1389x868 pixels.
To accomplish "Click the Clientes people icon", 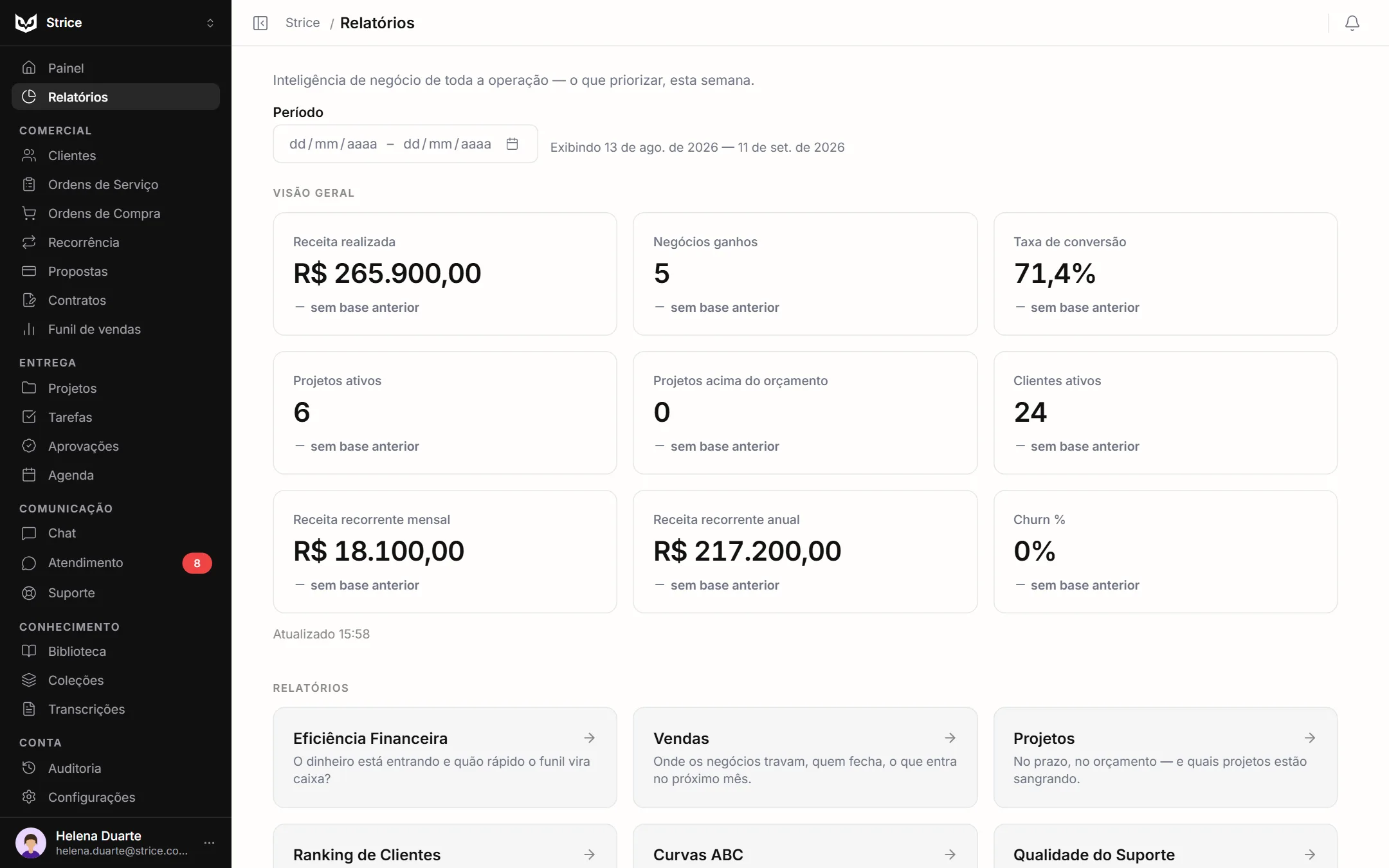I will 29,156.
